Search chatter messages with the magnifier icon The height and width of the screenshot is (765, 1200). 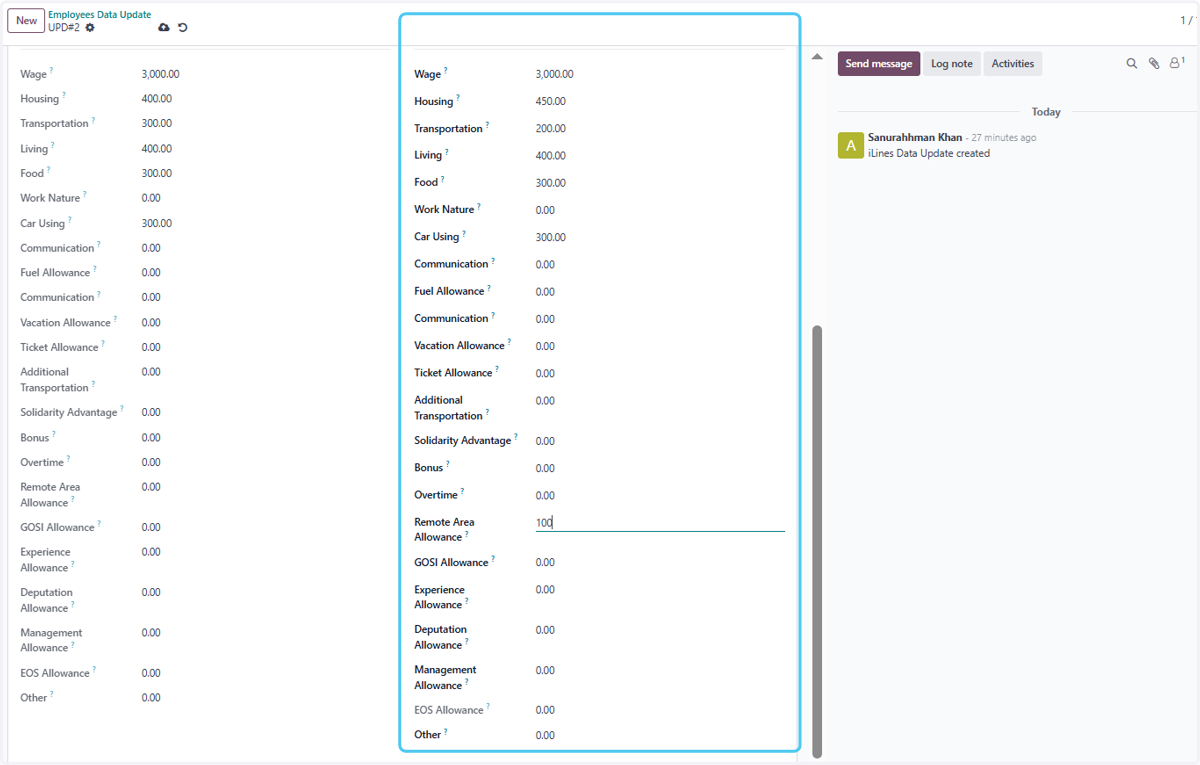click(1132, 63)
